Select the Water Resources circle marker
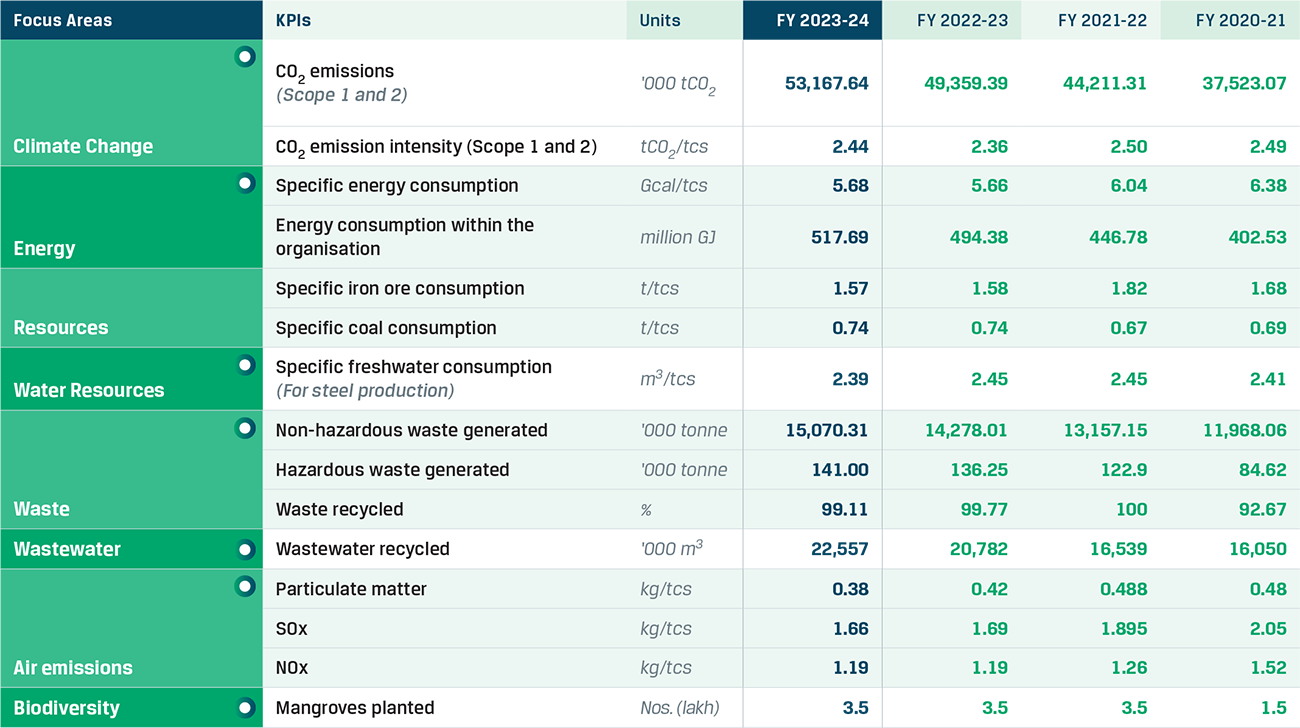Image resolution: width=1300 pixels, height=728 pixels. pos(245,365)
